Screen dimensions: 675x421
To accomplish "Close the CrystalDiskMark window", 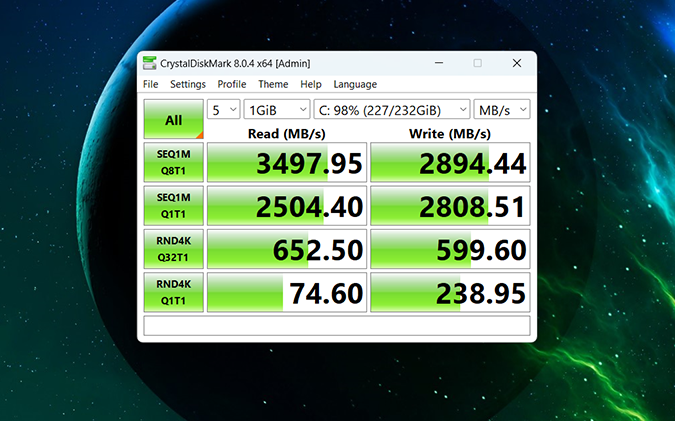I will click(x=517, y=63).
